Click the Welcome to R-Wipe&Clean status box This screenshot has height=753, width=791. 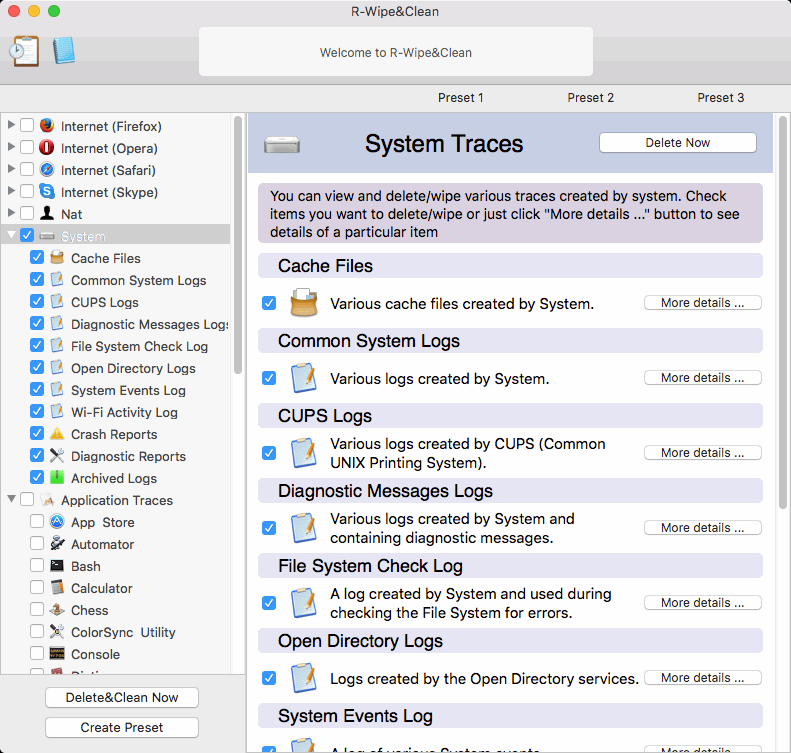(396, 52)
